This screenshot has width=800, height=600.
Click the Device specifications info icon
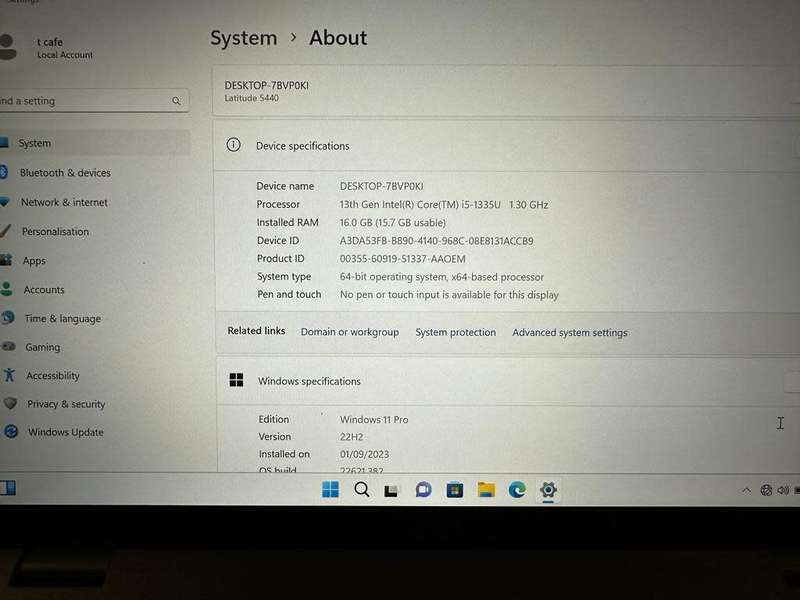(x=233, y=145)
